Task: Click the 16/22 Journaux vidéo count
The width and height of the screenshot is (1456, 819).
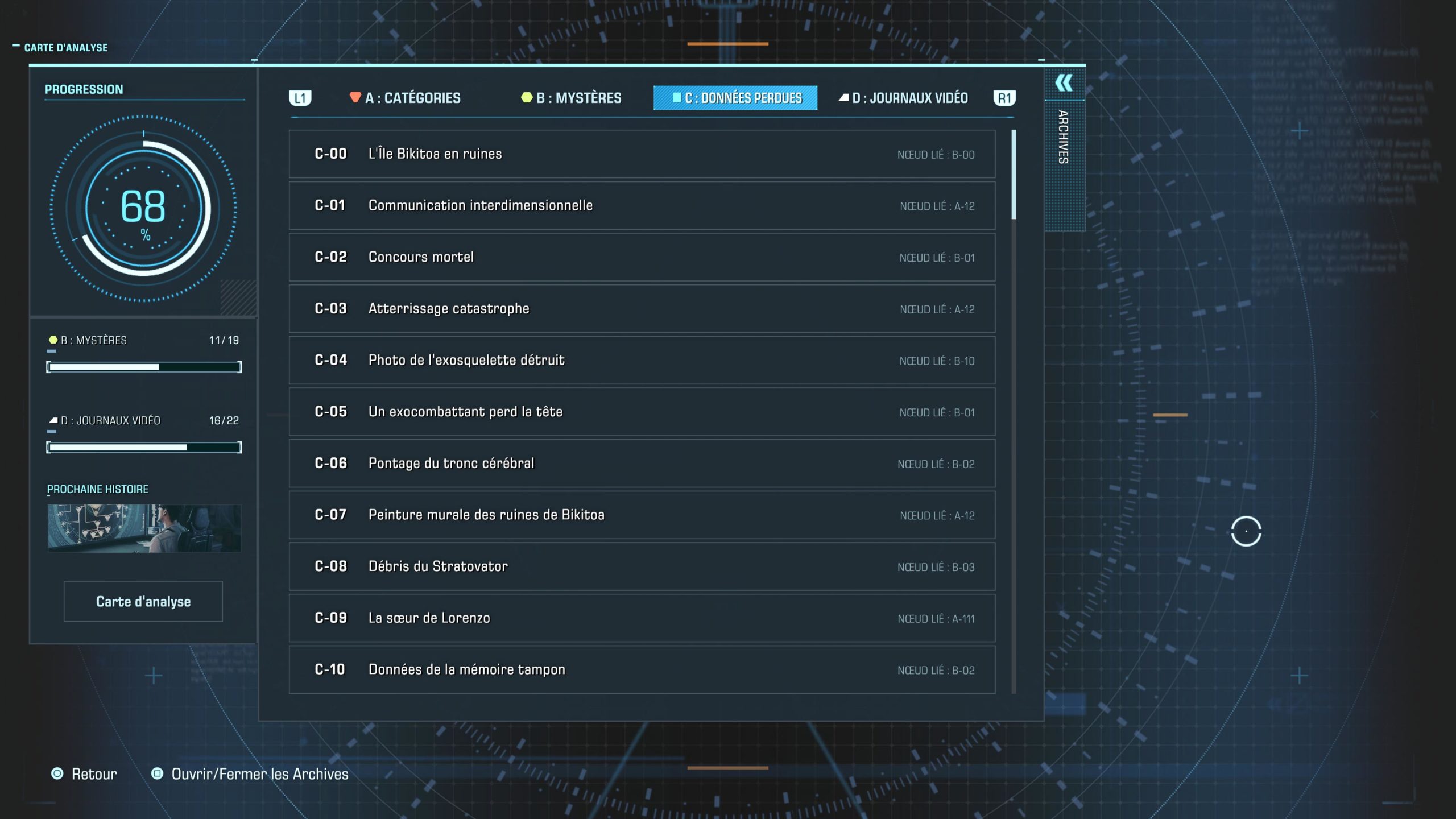Action: 224,420
